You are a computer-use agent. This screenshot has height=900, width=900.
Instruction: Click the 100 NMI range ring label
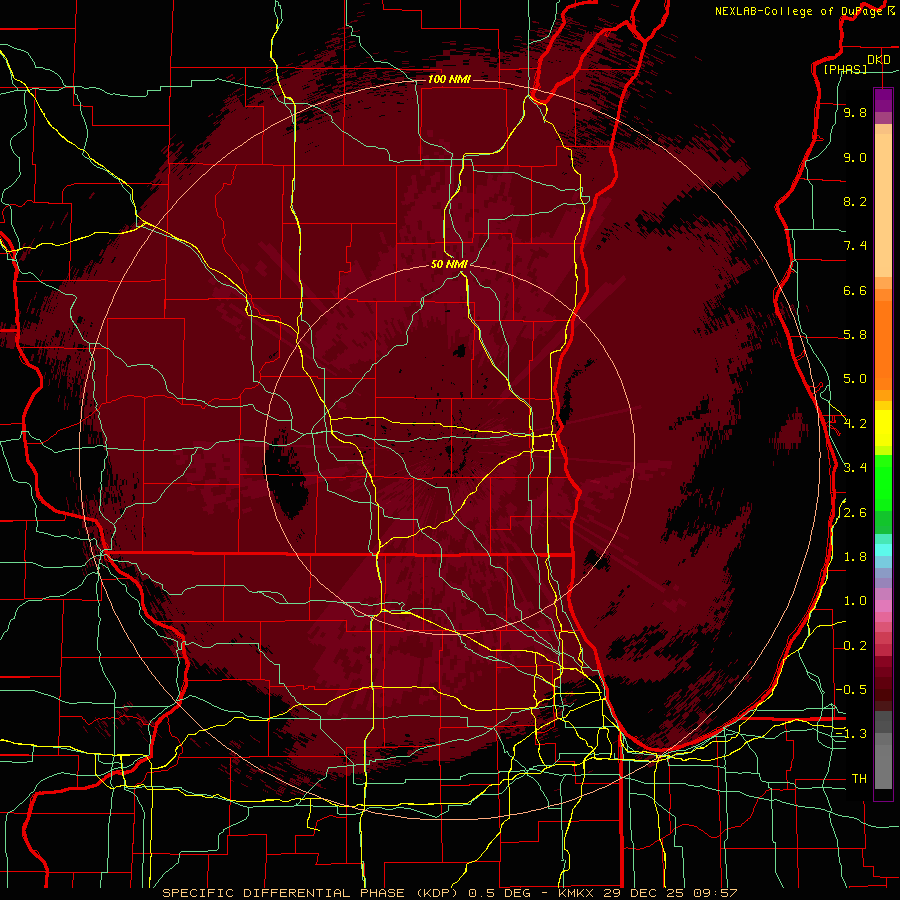click(x=449, y=79)
